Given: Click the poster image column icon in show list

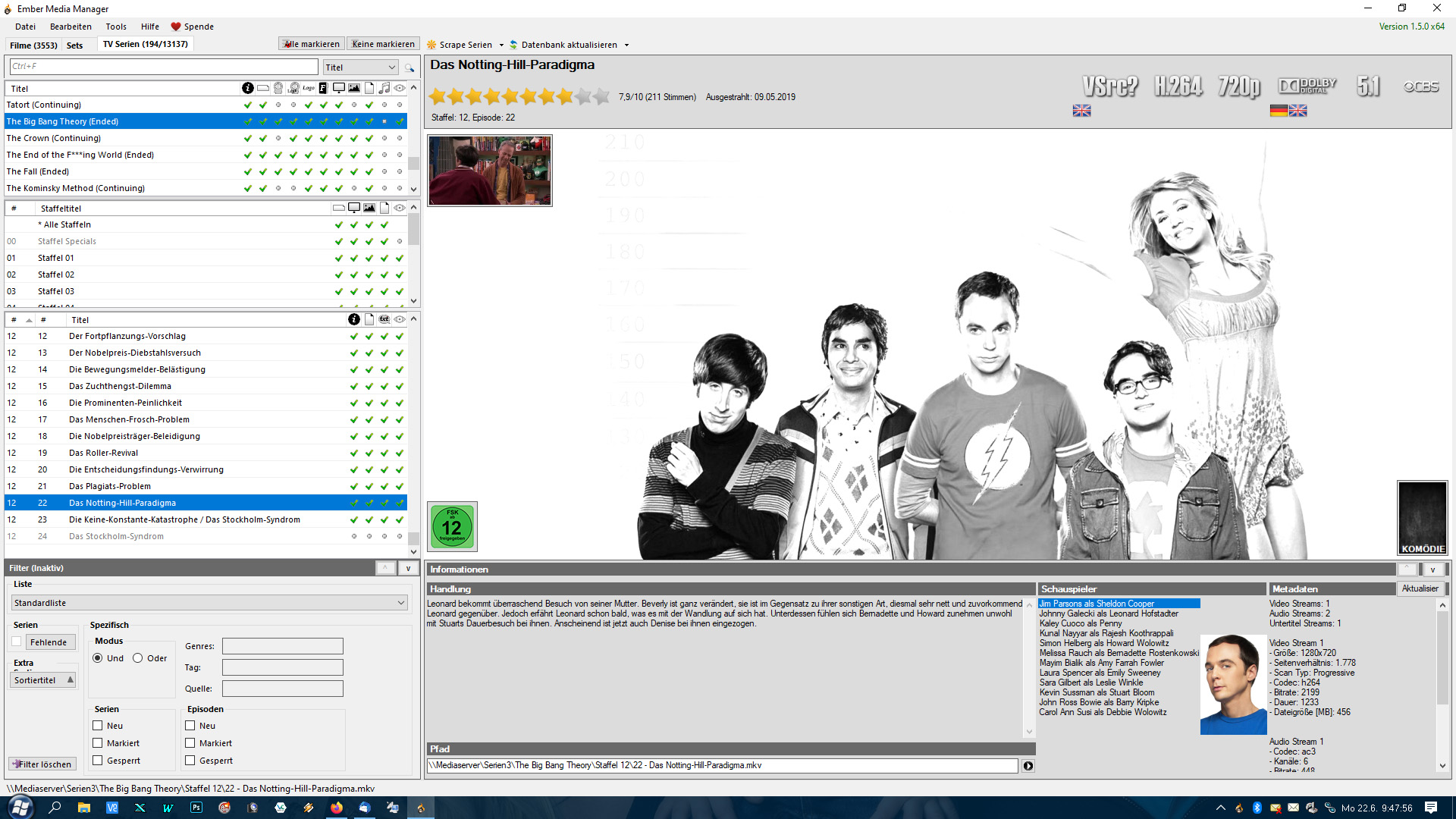Looking at the screenshot, I should point(354,88).
